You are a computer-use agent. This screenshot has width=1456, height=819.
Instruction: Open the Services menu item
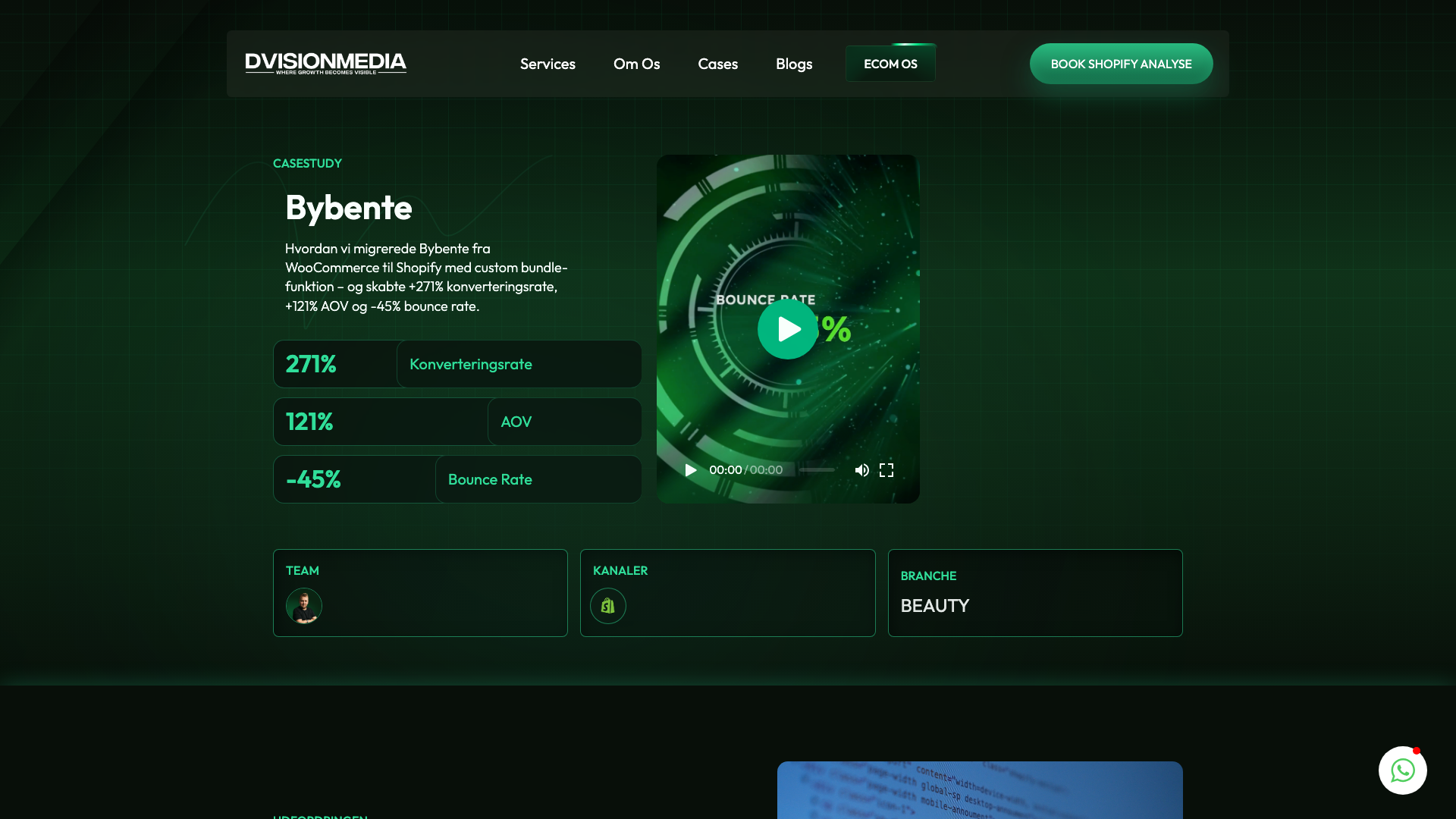click(548, 64)
